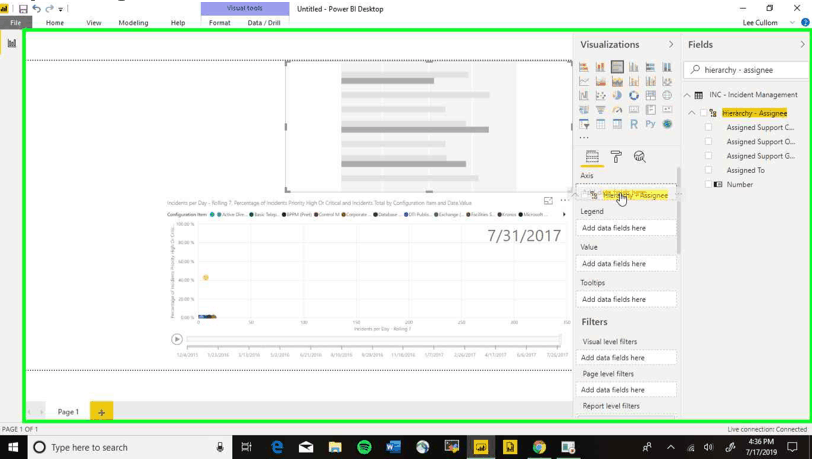Click the play axis timeline slider
814x461 pixels.
point(373,340)
